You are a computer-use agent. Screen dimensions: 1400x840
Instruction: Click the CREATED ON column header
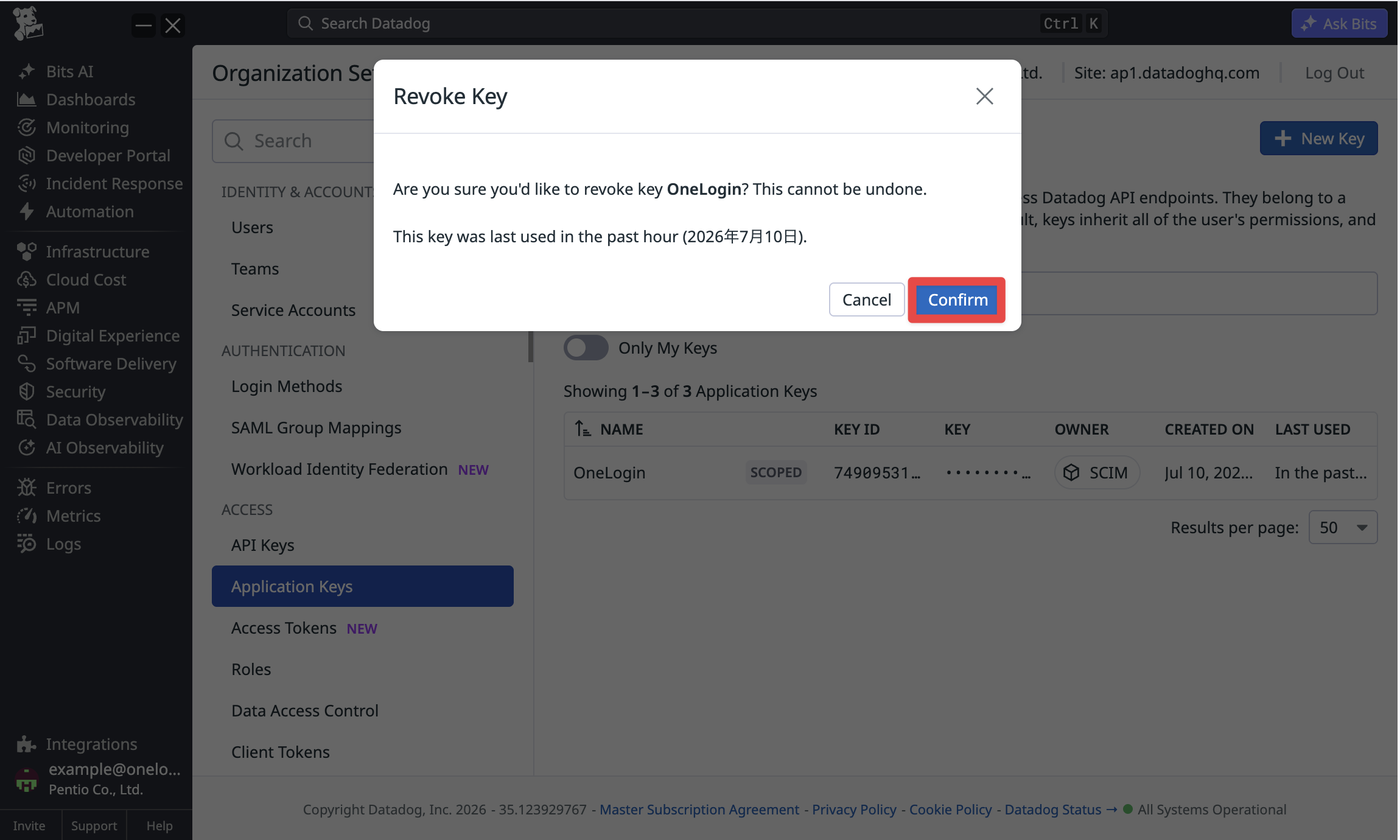tap(1209, 429)
